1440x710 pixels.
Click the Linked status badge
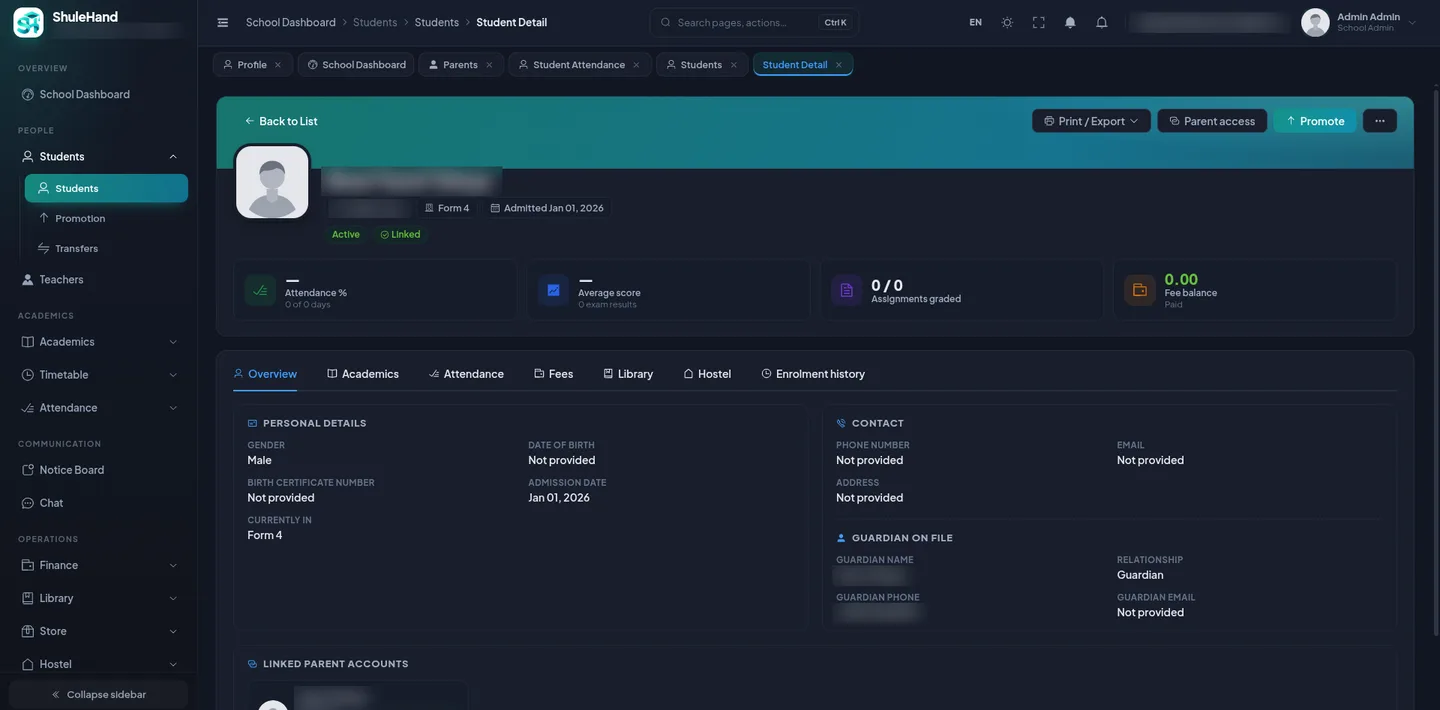click(400, 235)
